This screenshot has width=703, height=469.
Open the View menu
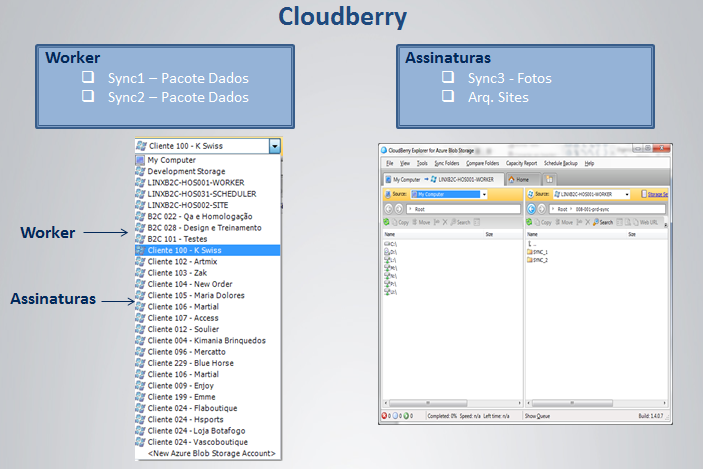(x=405, y=163)
